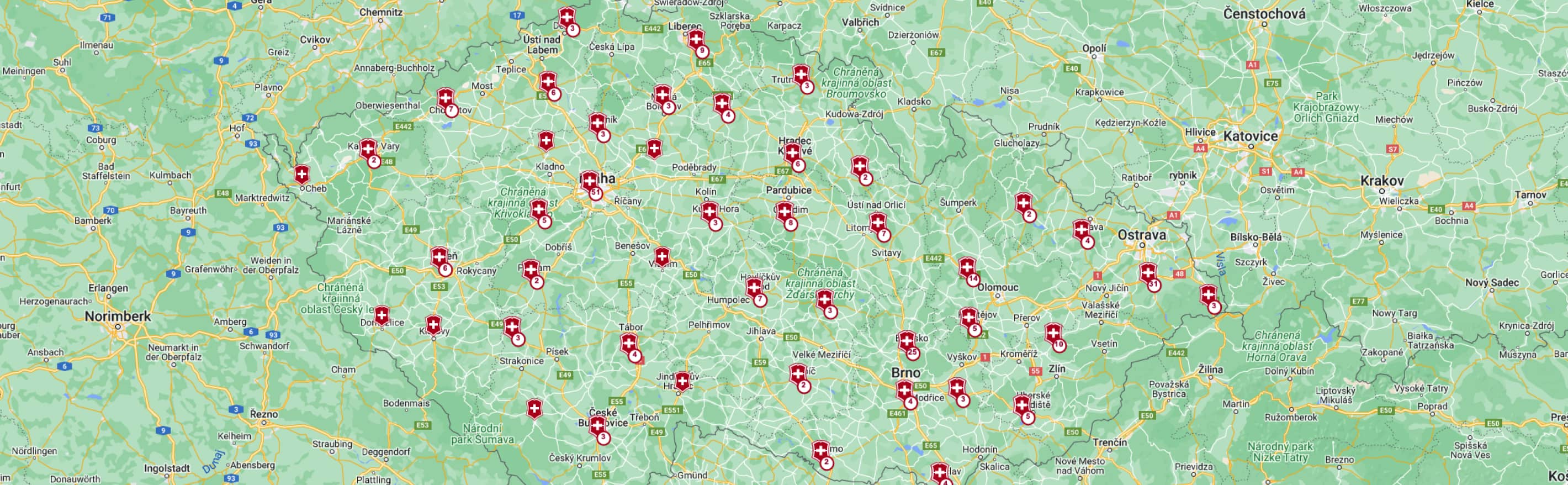Select the Trutnov marker showing 3
Viewport: 1568px width, 485px height.
click(x=802, y=76)
